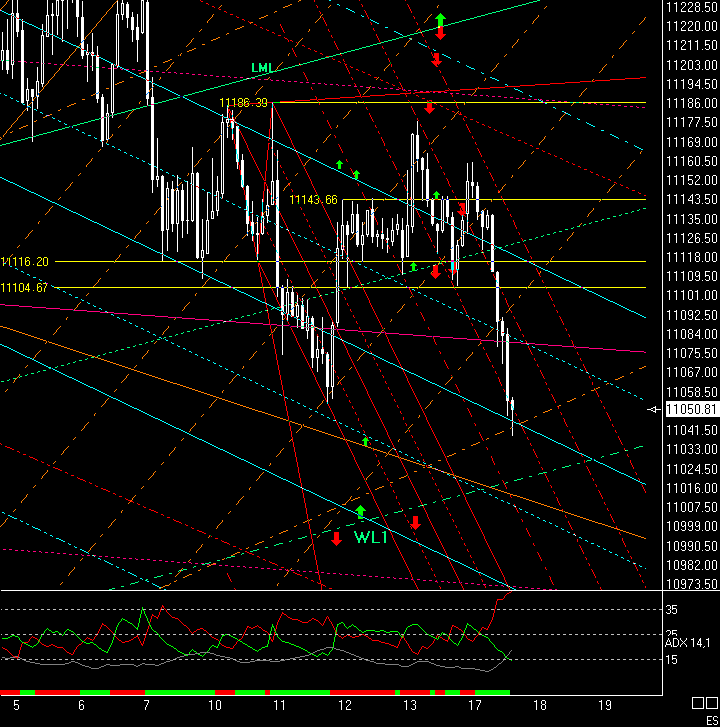The width and height of the screenshot is (720, 727).
Task: Click price axis value 11016.00
Action: 691,488
